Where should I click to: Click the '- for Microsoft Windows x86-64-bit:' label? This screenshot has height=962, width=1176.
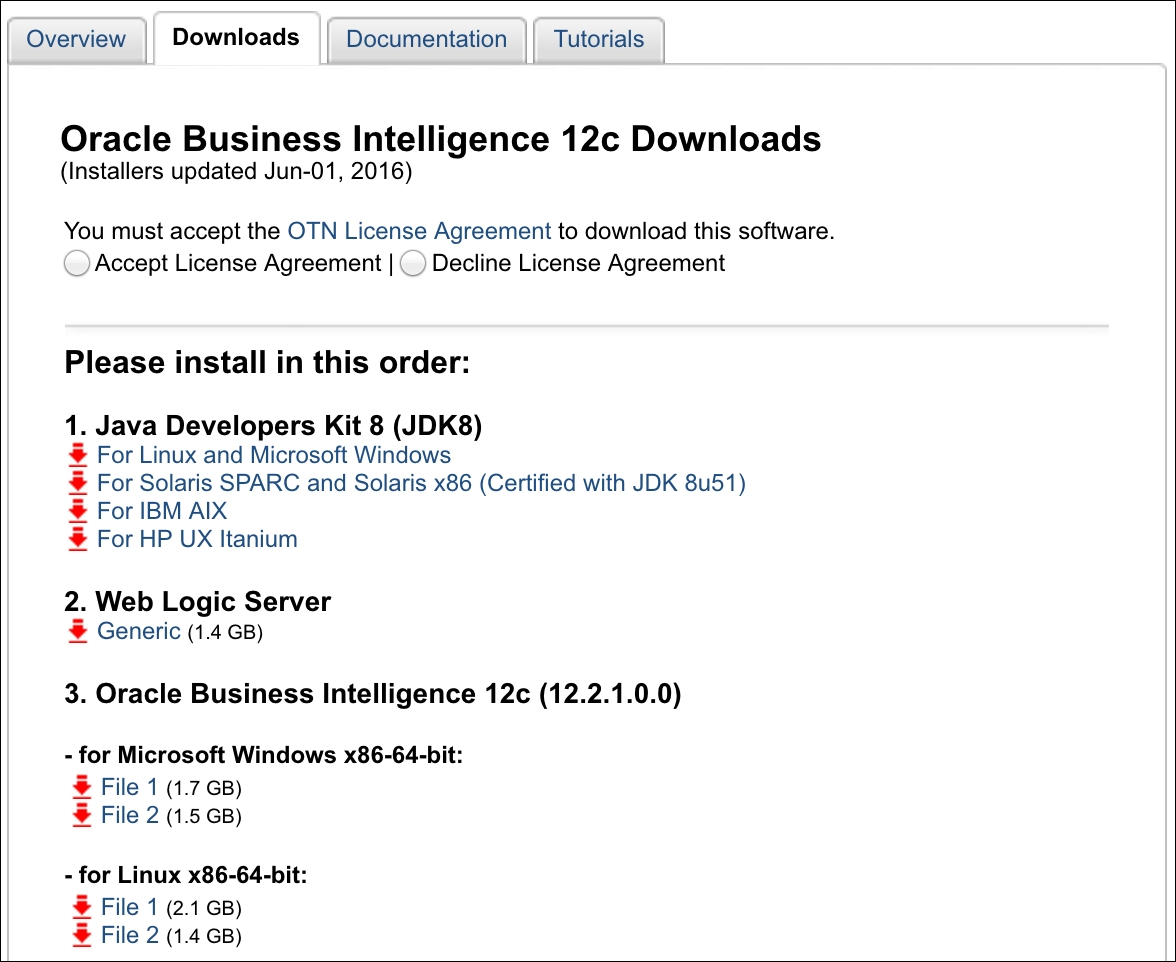coord(264,754)
